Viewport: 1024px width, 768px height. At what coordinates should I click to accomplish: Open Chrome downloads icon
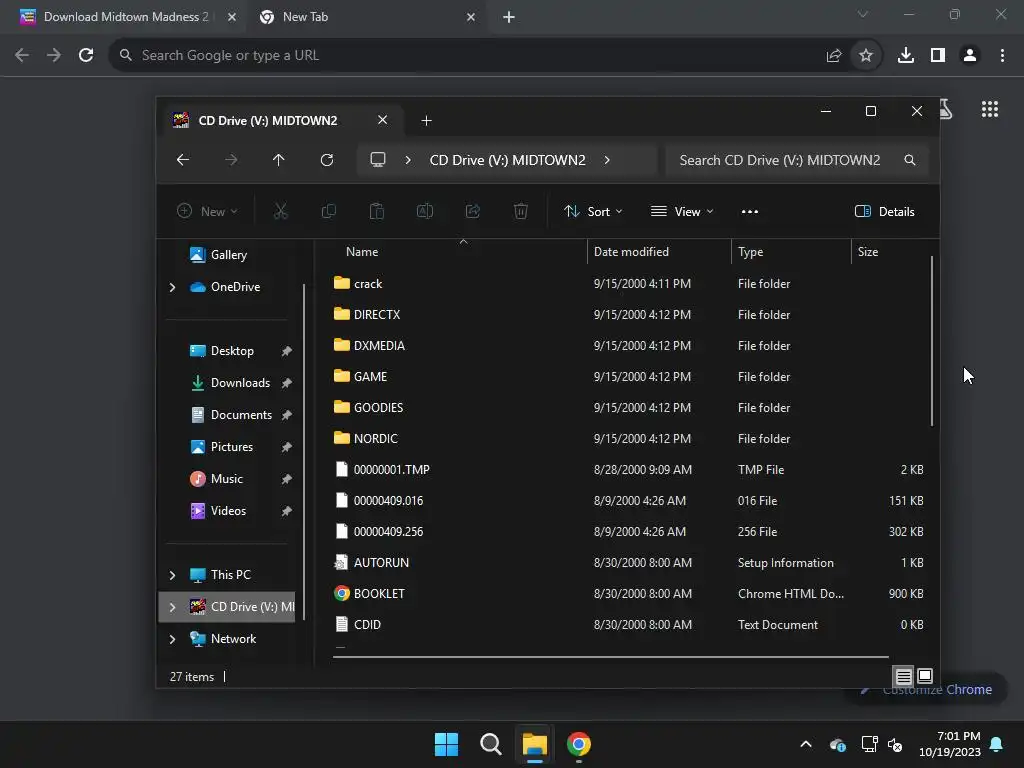(x=906, y=56)
